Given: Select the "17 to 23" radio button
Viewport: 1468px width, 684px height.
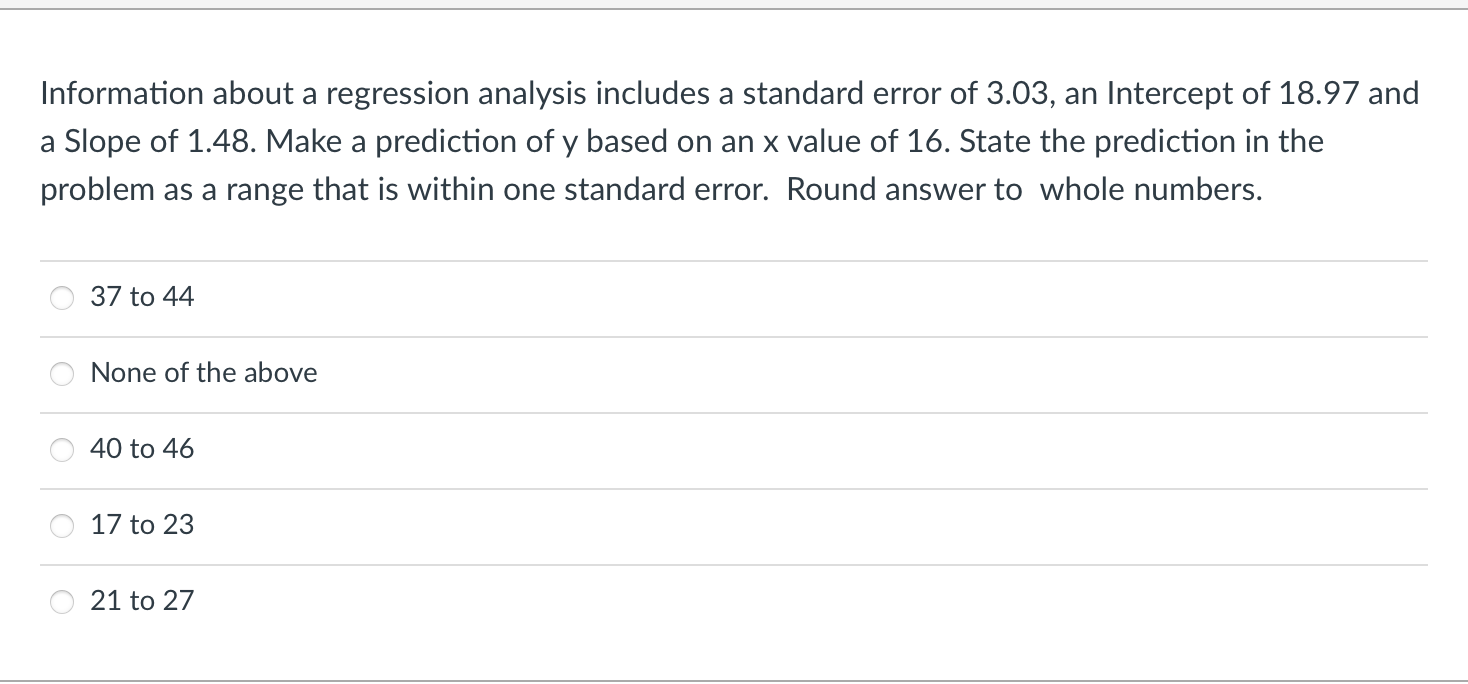Looking at the screenshot, I should pyautogui.click(x=61, y=525).
